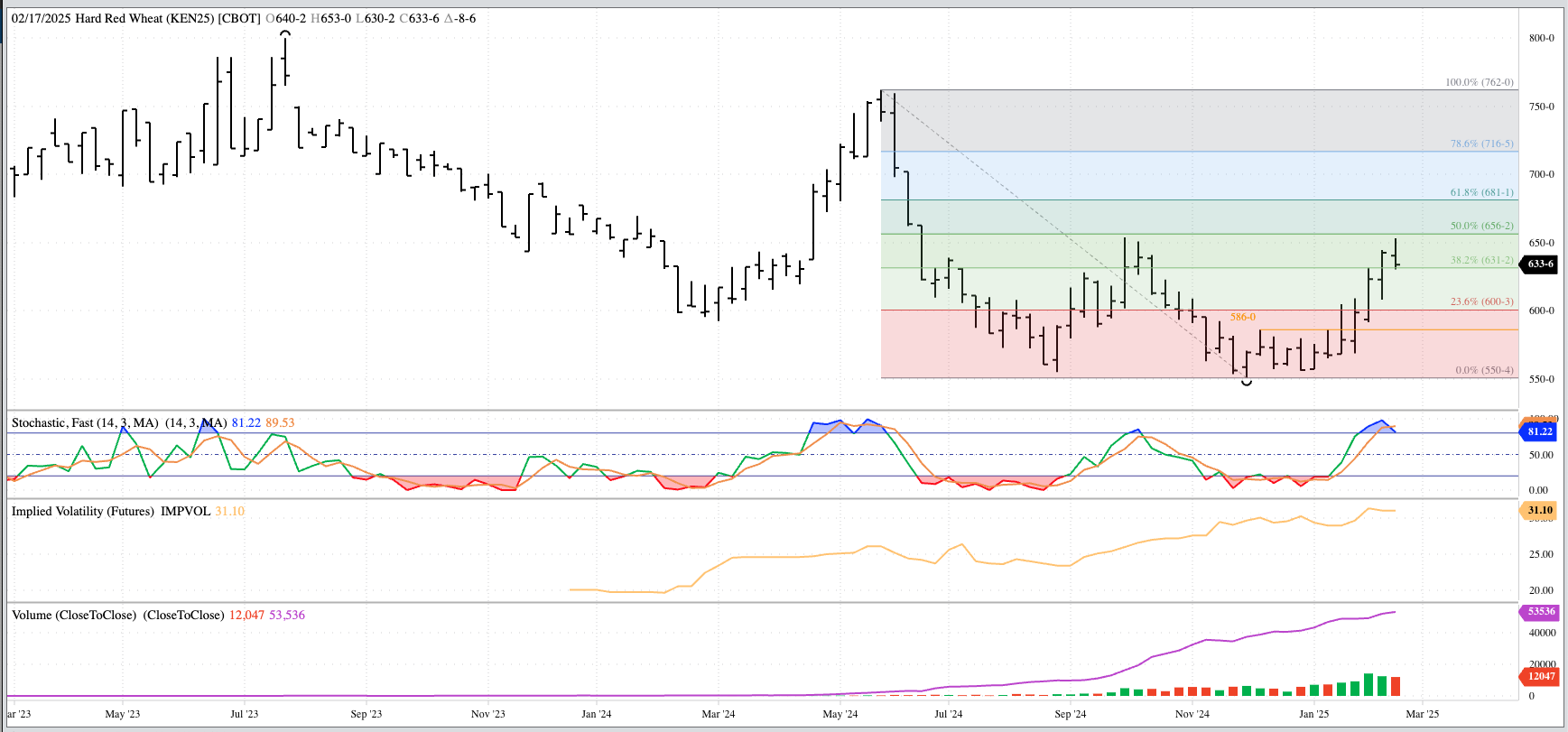Click the orange 31.10 implied volatility tag
Screen dimensions: 1568x732
coord(1539,510)
